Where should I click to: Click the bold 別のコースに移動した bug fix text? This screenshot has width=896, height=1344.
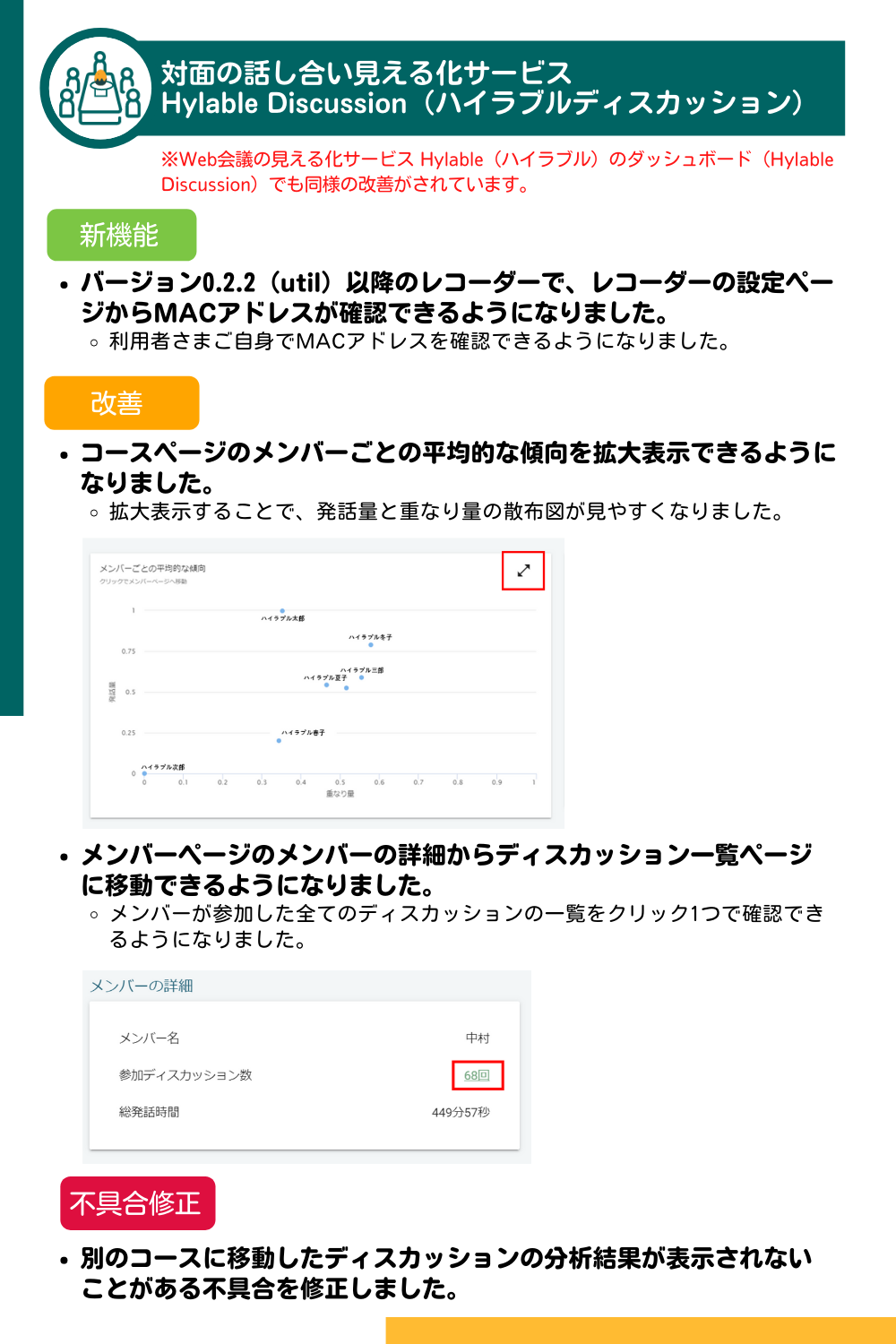[447, 1273]
